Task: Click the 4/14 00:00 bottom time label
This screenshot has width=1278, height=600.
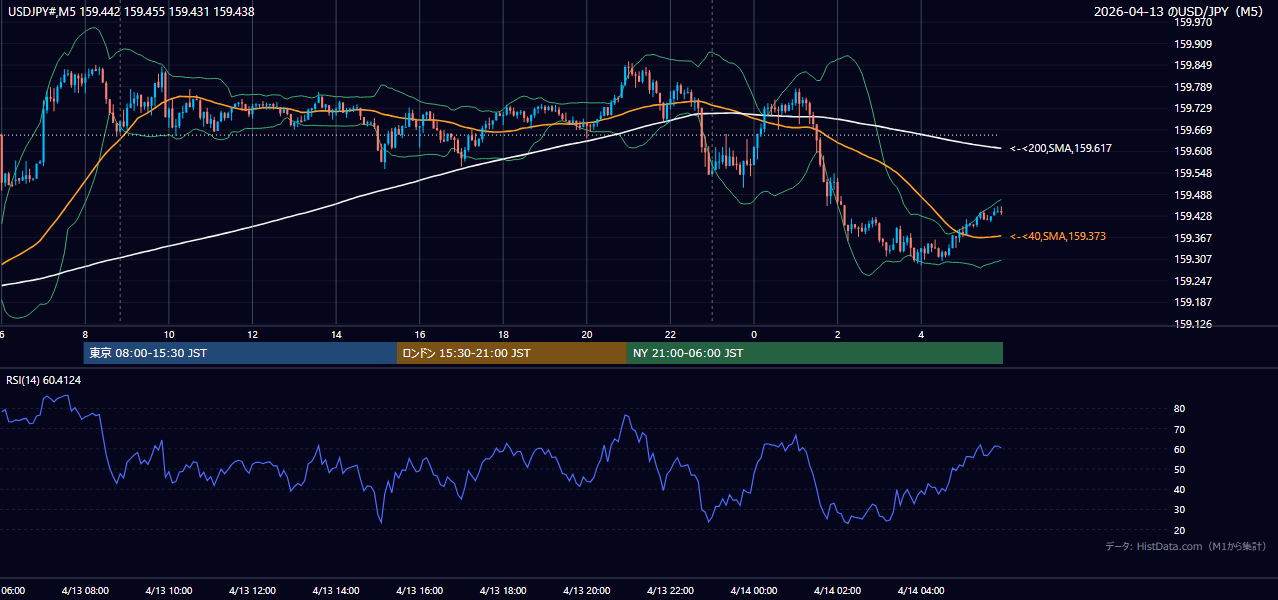Action: coord(754,591)
